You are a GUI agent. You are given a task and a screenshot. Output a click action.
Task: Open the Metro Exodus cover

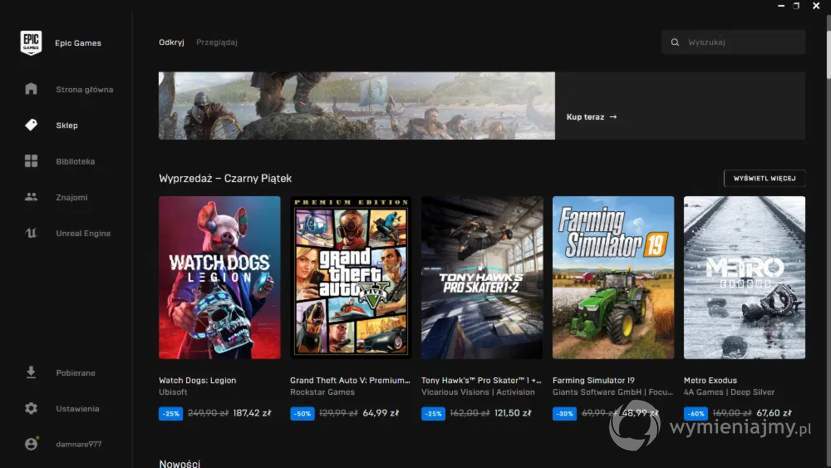click(744, 277)
